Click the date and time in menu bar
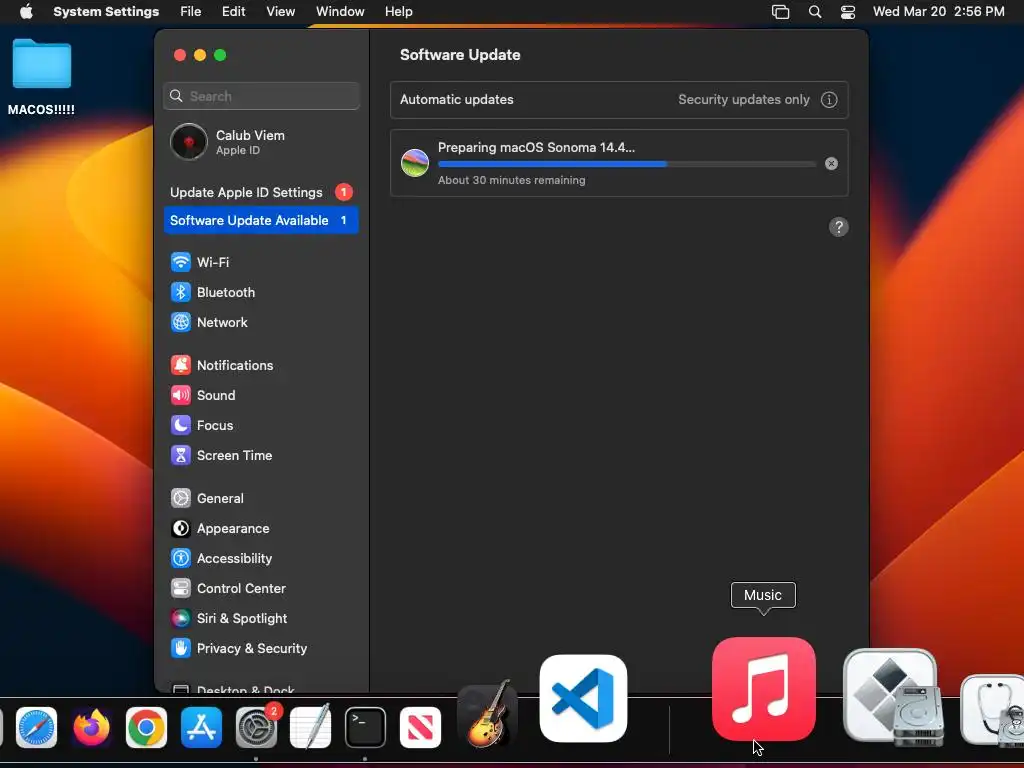The height and width of the screenshot is (768, 1024). click(x=938, y=12)
